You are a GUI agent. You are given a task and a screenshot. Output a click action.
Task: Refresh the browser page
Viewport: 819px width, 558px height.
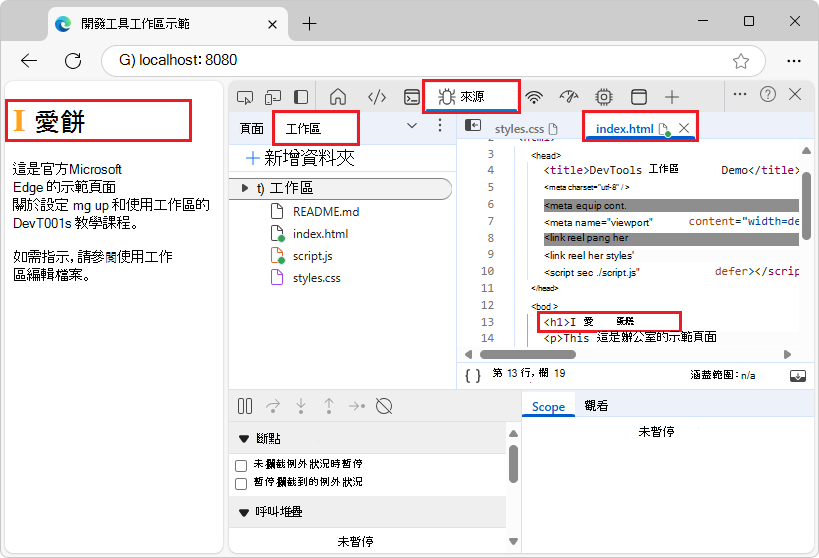pyautogui.click(x=73, y=61)
